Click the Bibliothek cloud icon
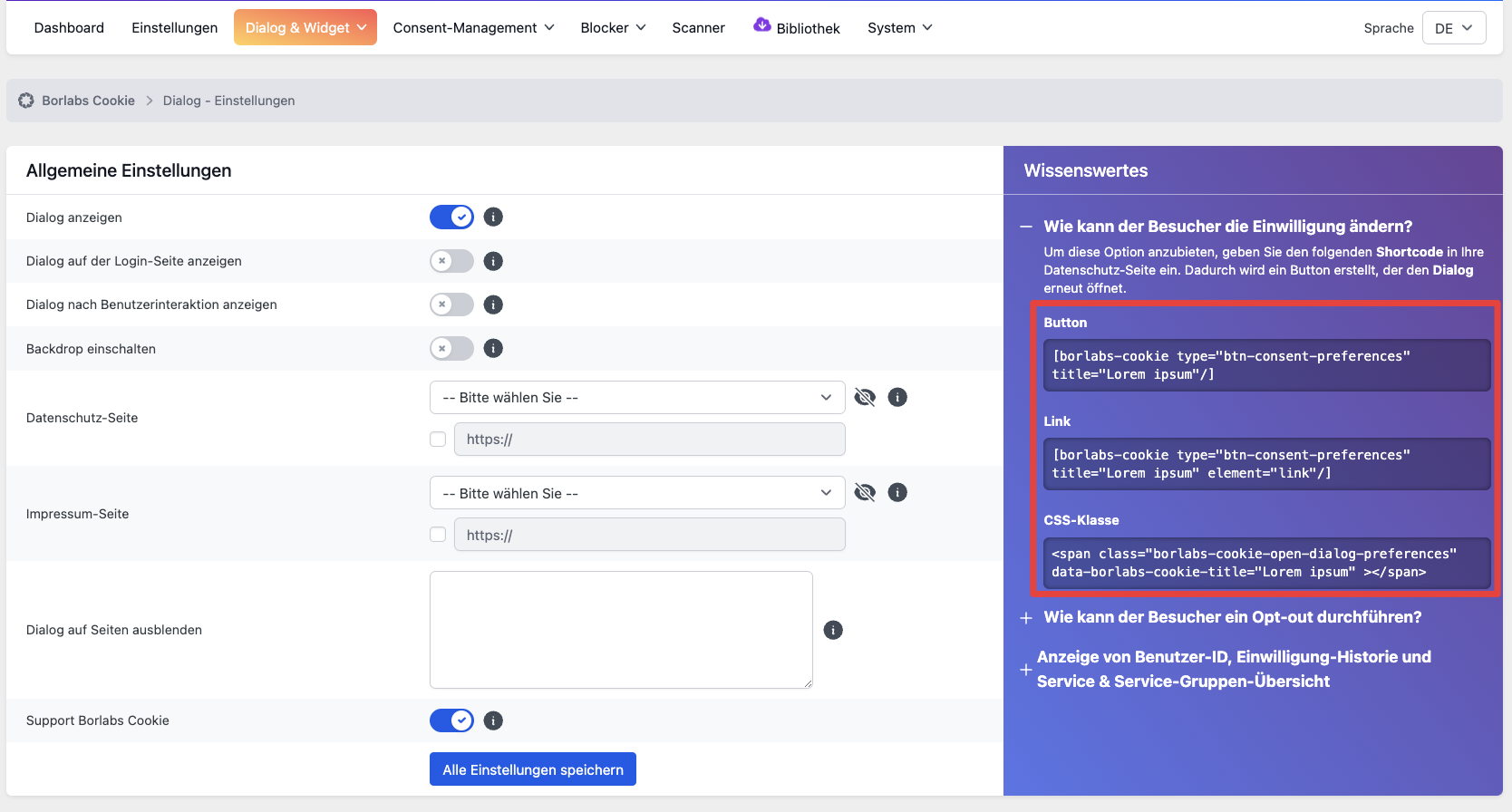Screen dimensions: 1512x812 [761, 25]
